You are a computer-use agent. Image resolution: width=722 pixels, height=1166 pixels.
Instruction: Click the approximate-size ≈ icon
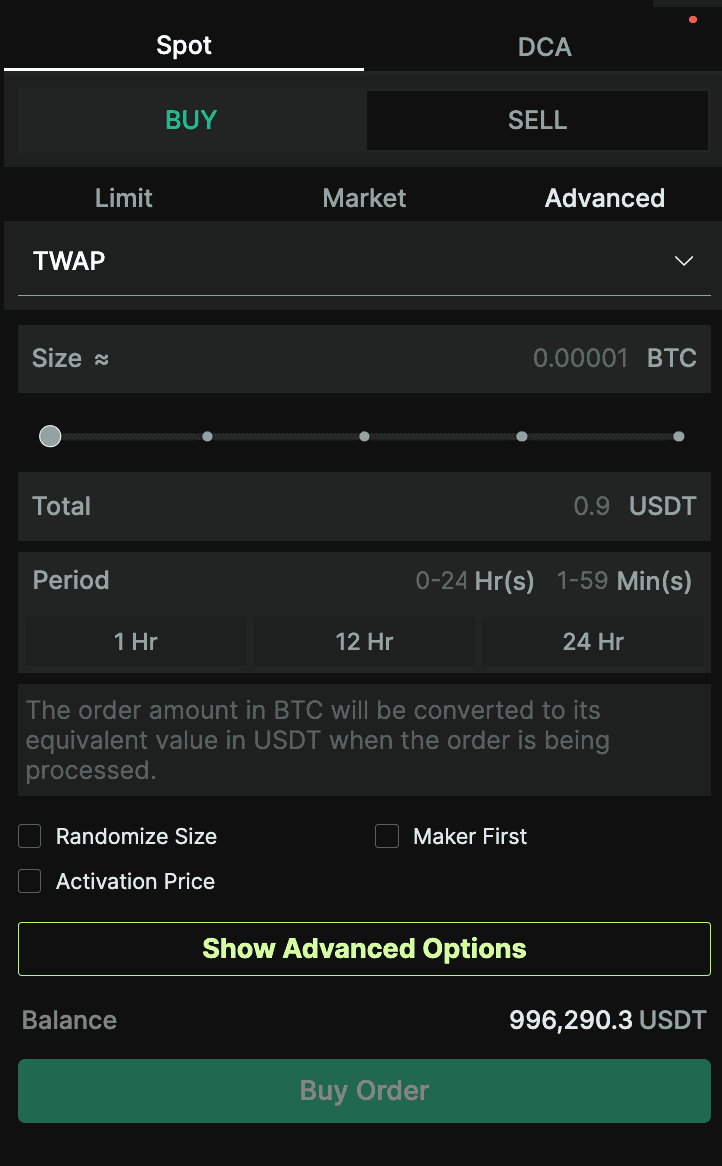pos(102,360)
